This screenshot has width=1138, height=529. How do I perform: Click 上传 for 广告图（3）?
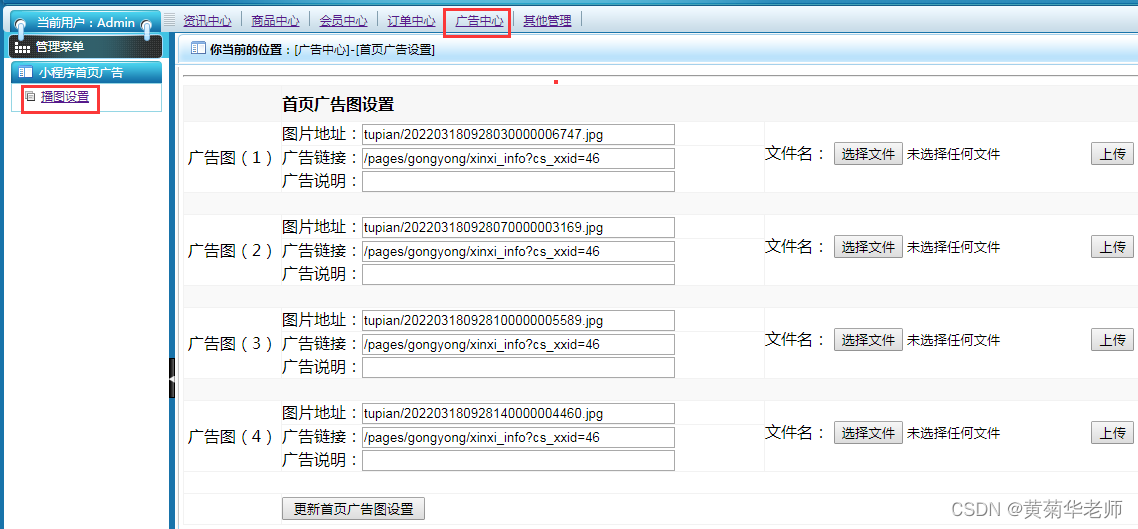click(1113, 340)
